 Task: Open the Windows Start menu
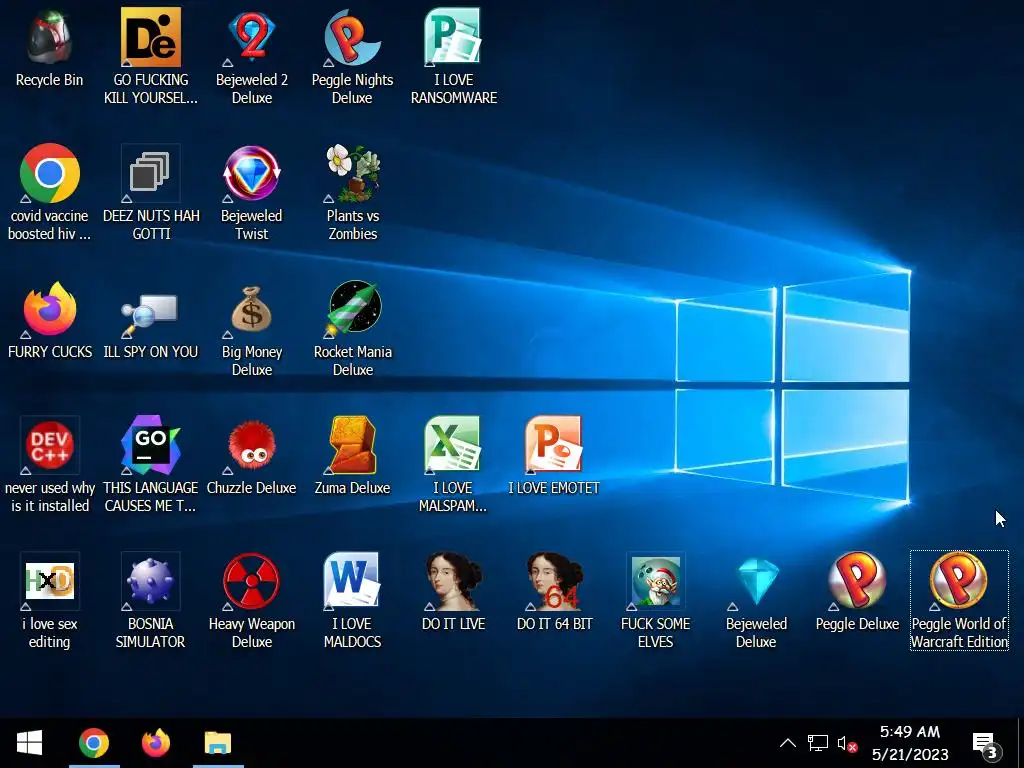(x=29, y=743)
